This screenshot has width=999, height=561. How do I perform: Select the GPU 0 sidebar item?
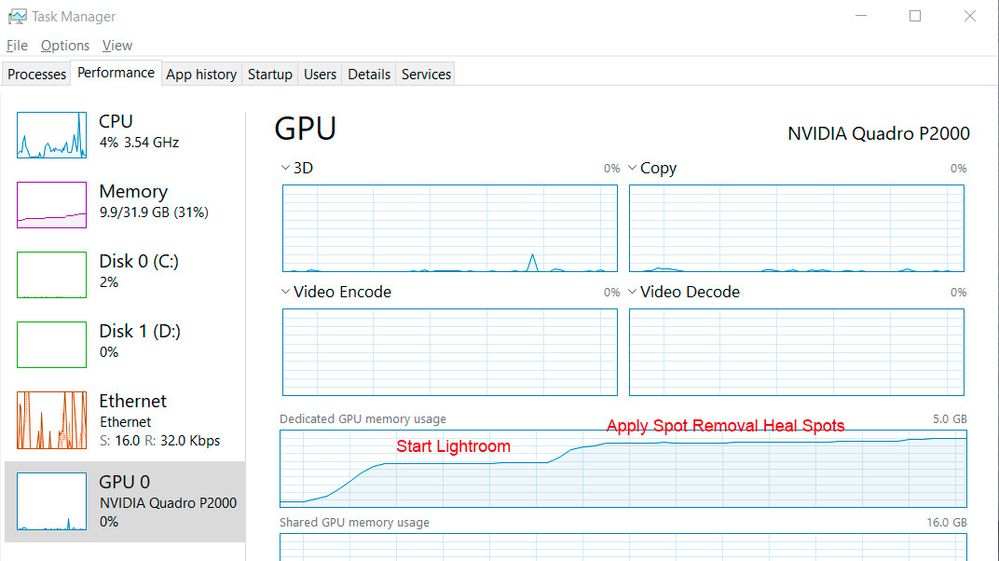tap(125, 501)
